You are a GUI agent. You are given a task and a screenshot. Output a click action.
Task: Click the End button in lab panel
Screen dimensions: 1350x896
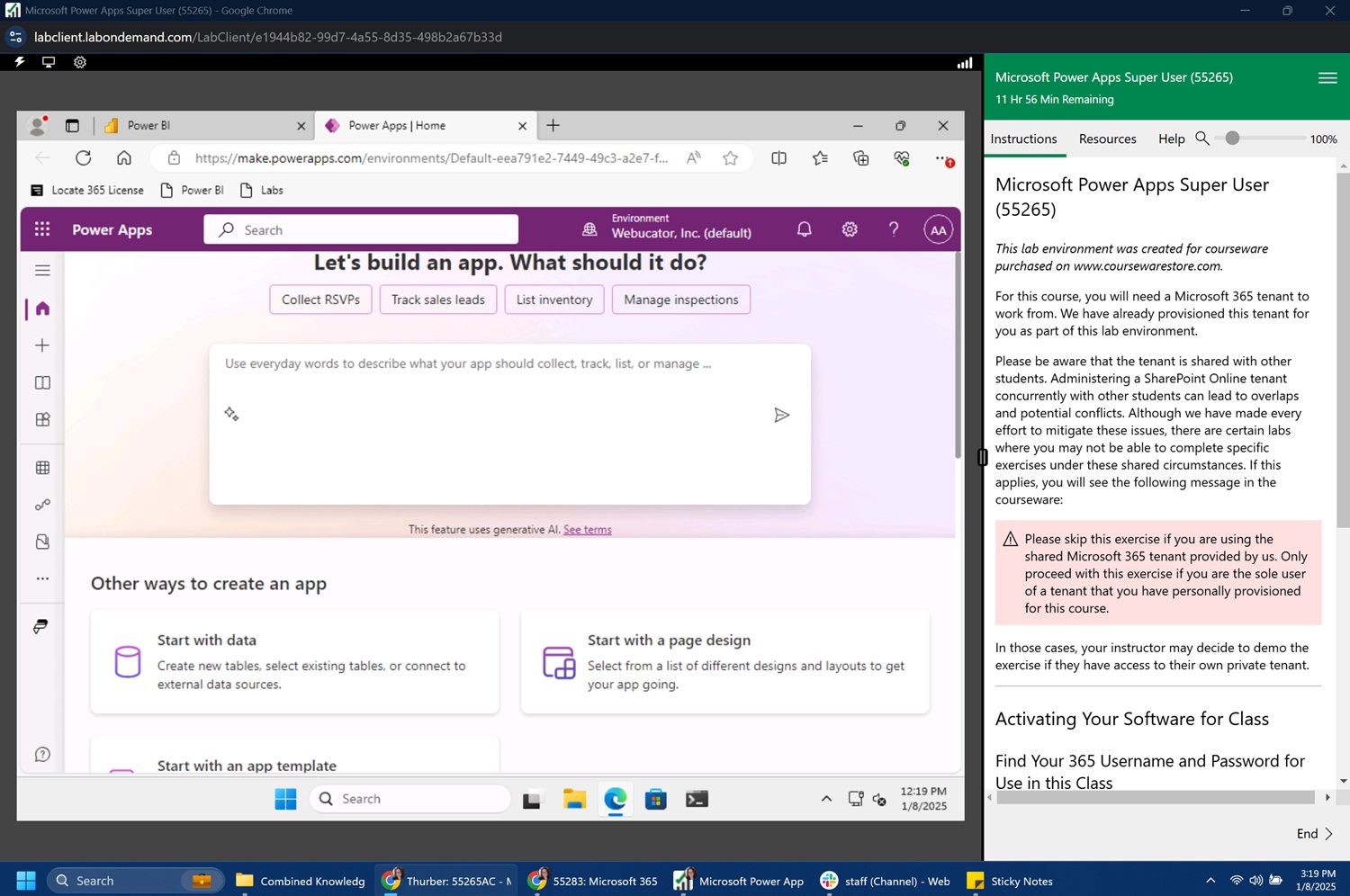coord(1314,834)
